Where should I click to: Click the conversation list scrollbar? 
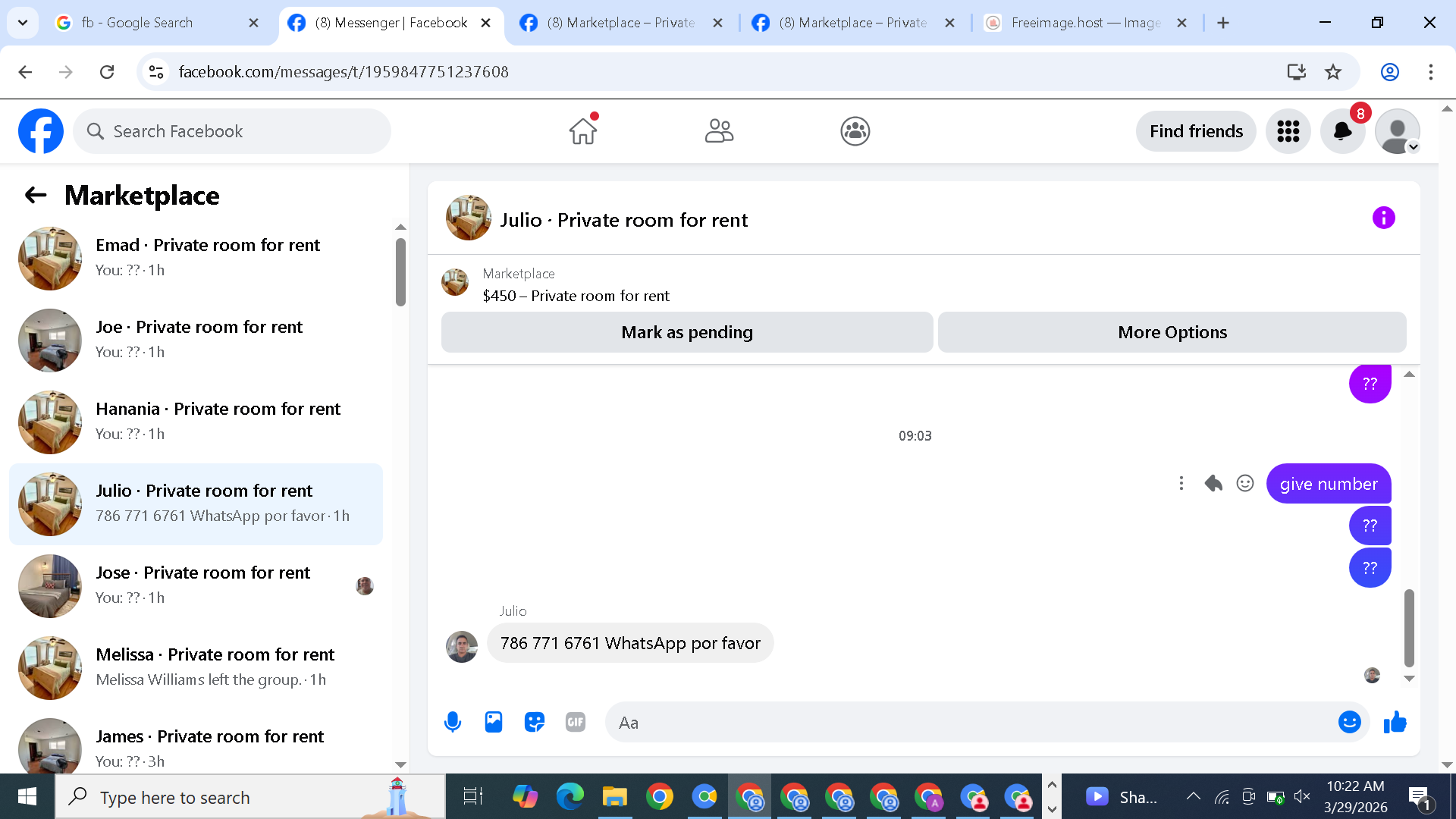(x=400, y=272)
